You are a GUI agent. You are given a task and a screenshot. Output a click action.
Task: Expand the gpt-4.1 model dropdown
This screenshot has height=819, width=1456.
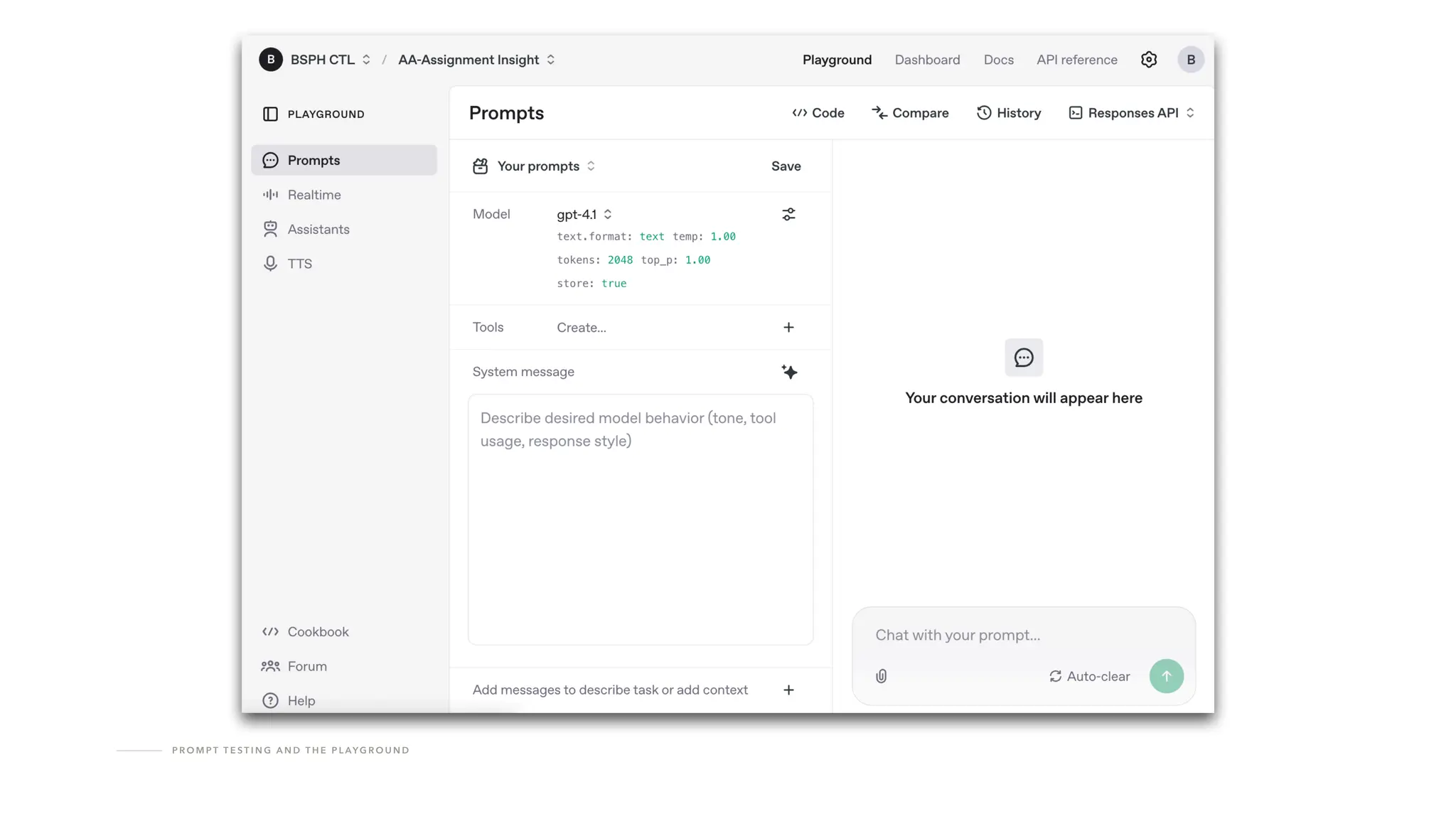(x=584, y=214)
